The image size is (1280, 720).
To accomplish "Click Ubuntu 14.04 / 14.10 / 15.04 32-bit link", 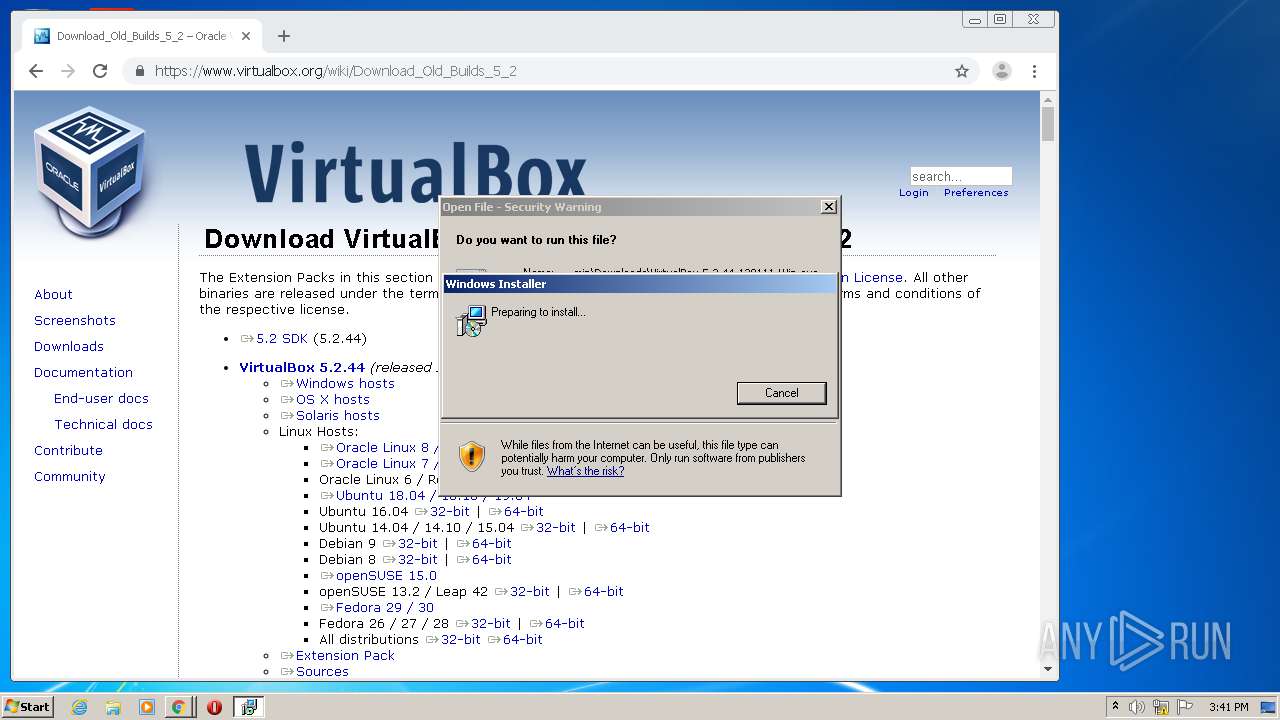I will click(x=549, y=527).
